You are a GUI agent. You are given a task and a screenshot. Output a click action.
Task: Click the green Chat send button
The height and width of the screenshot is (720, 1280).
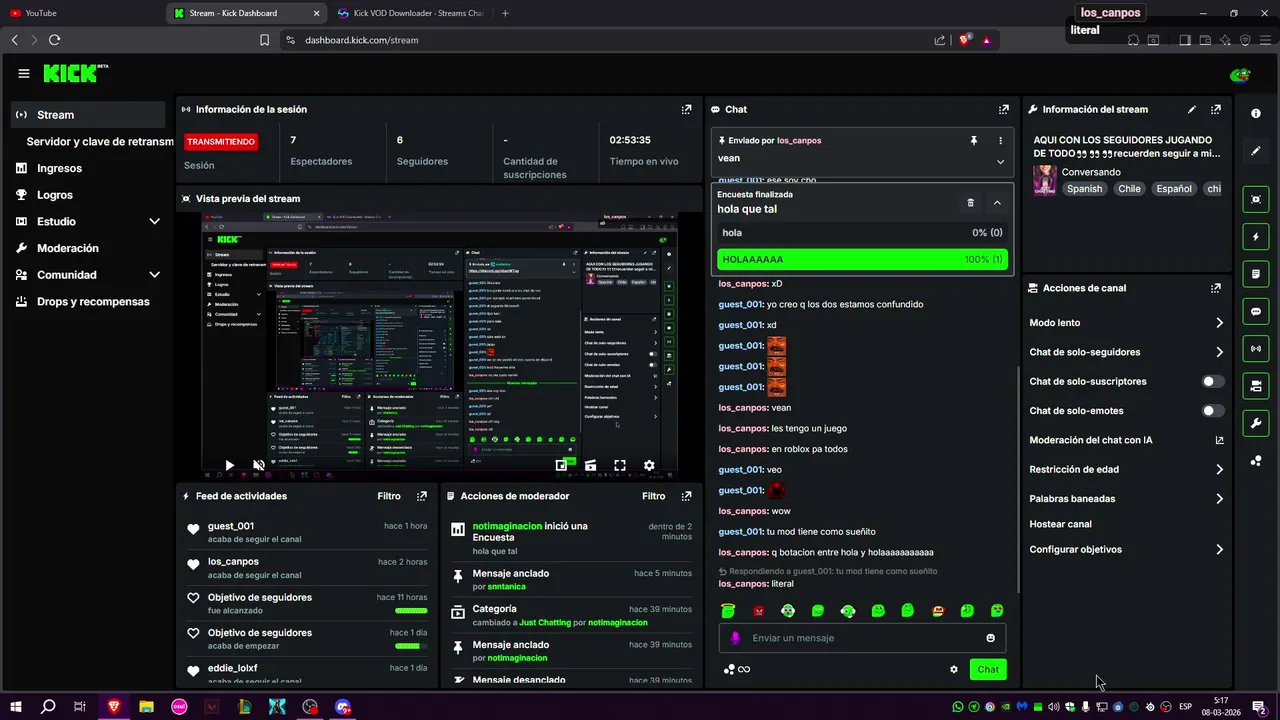click(x=988, y=670)
